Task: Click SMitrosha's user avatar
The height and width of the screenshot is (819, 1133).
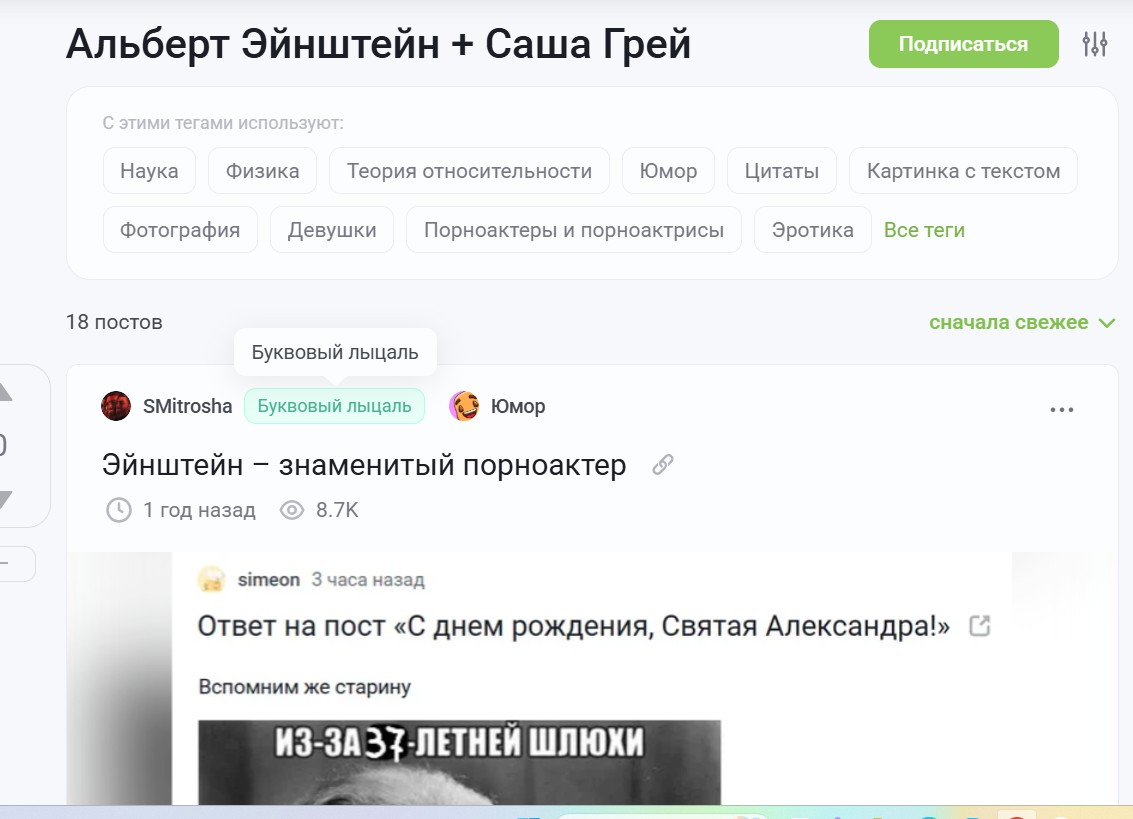Action: [116, 406]
